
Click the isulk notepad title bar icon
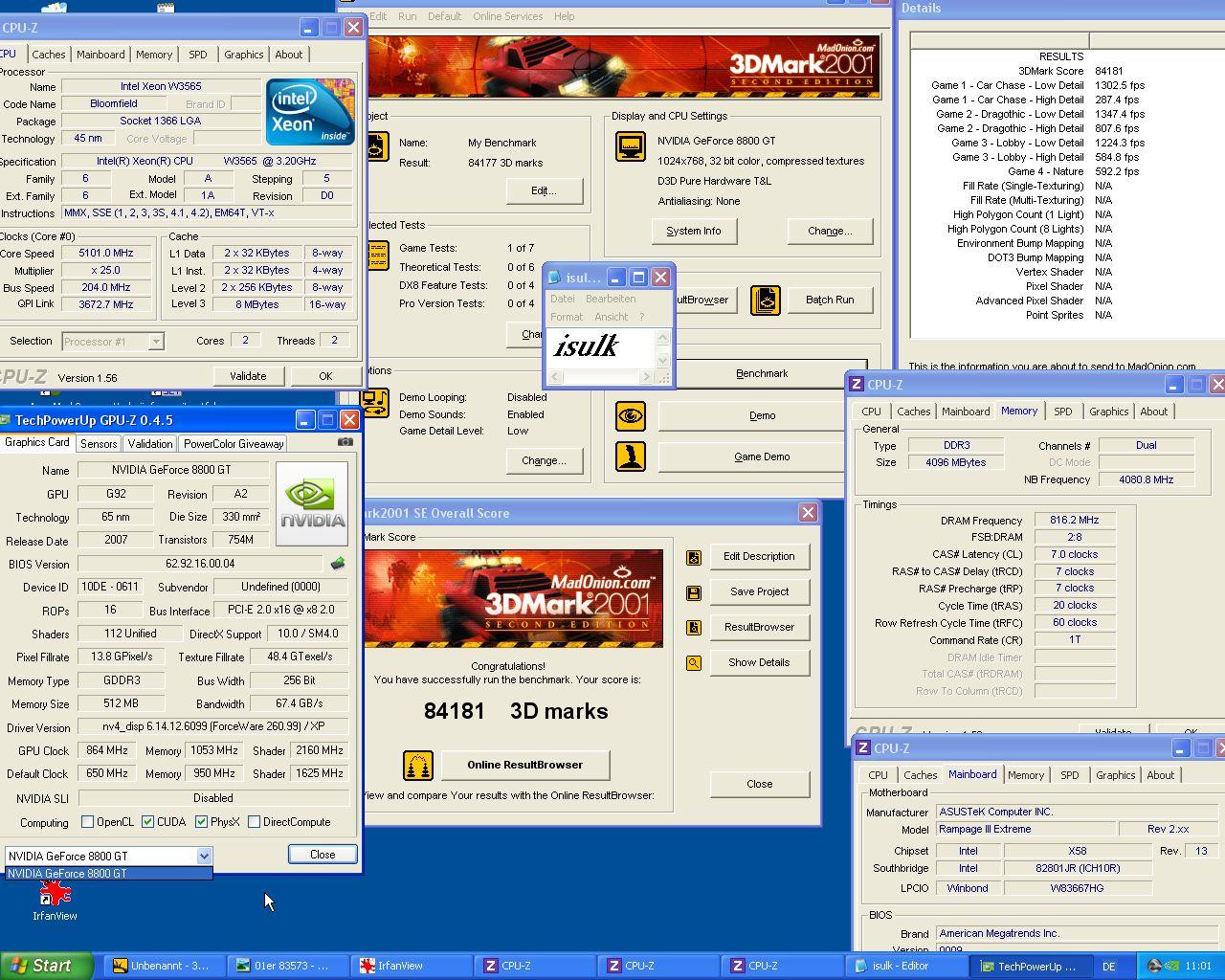pos(554,278)
